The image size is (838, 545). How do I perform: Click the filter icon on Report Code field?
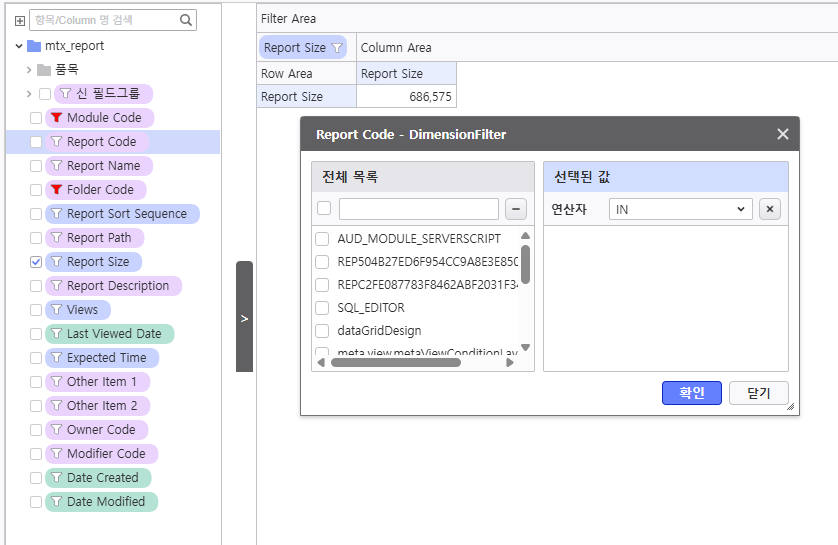(x=56, y=142)
